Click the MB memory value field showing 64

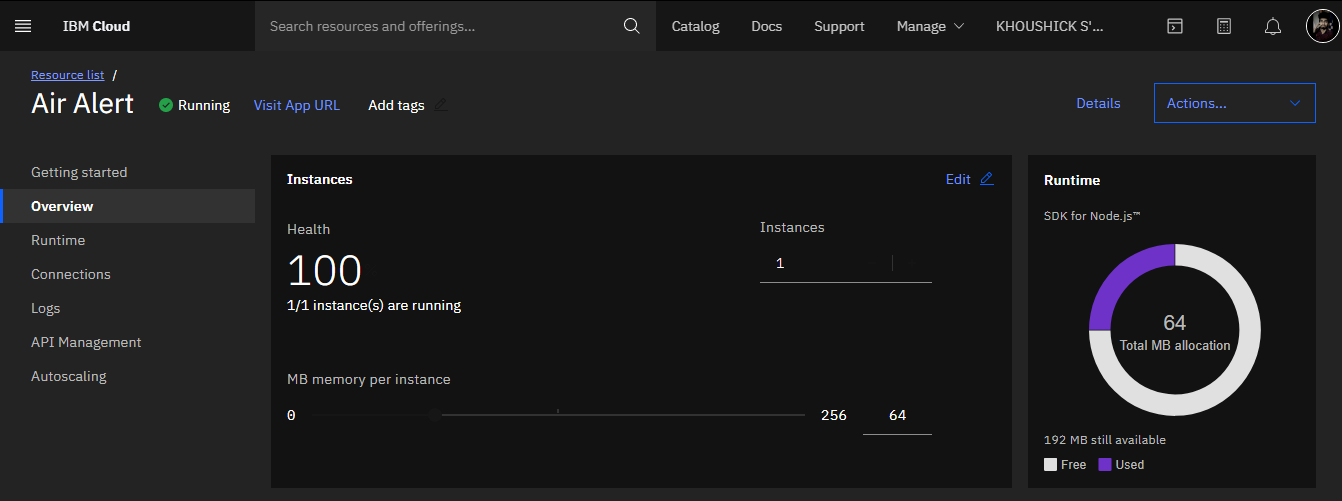point(897,415)
